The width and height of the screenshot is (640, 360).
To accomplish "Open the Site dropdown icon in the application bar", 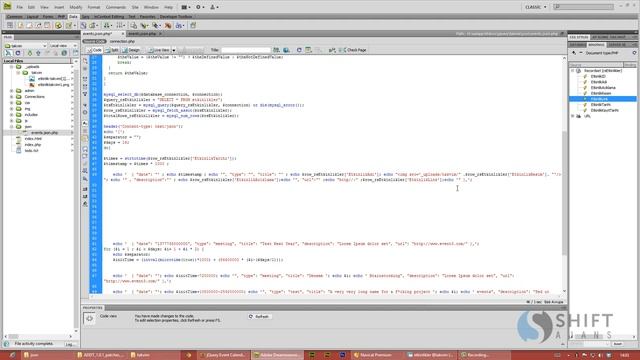I will click(x=214, y=7).
